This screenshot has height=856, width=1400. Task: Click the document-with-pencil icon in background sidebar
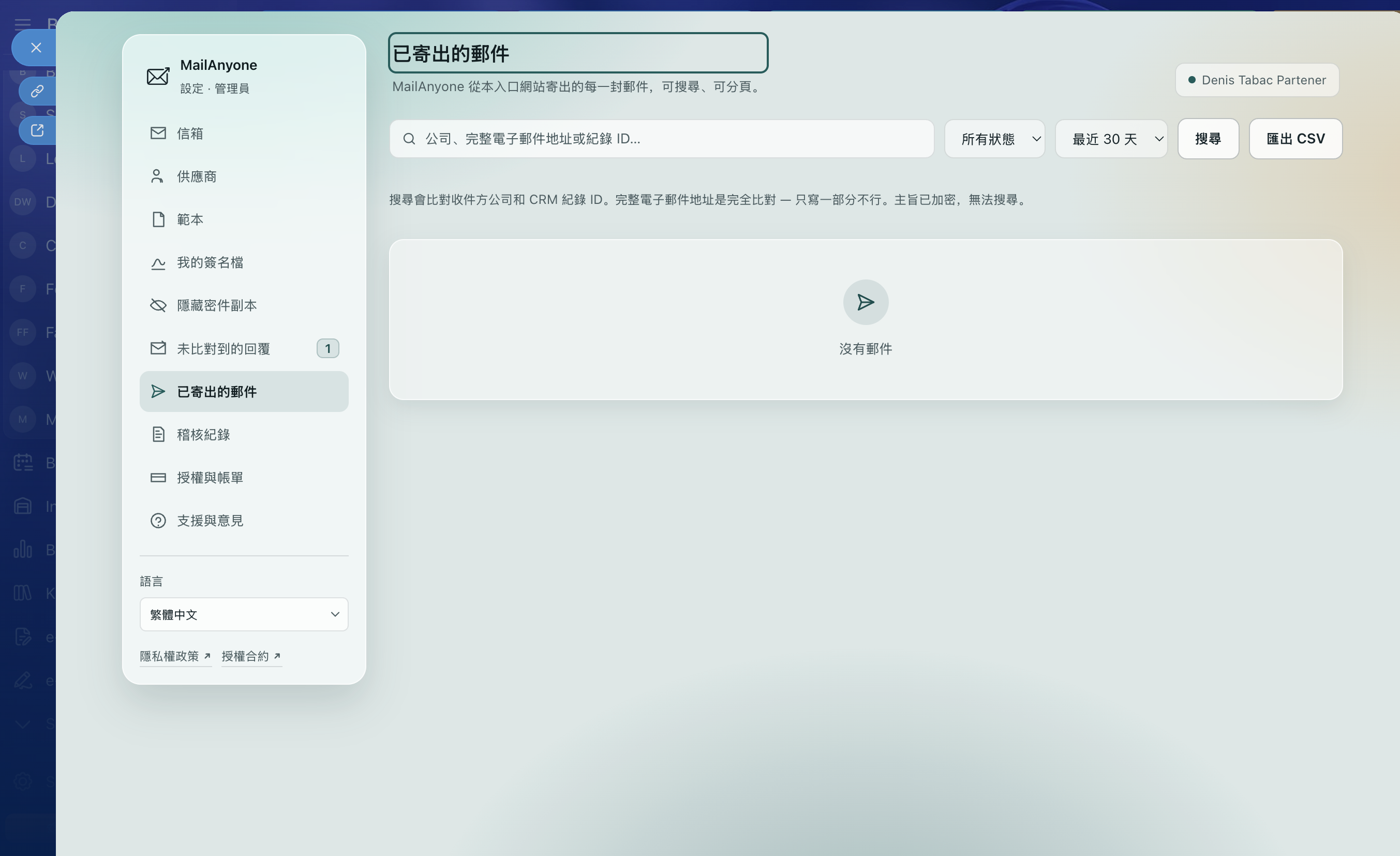[23, 637]
